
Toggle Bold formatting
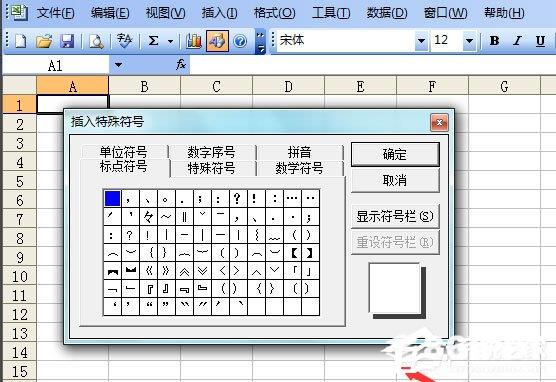coord(494,41)
